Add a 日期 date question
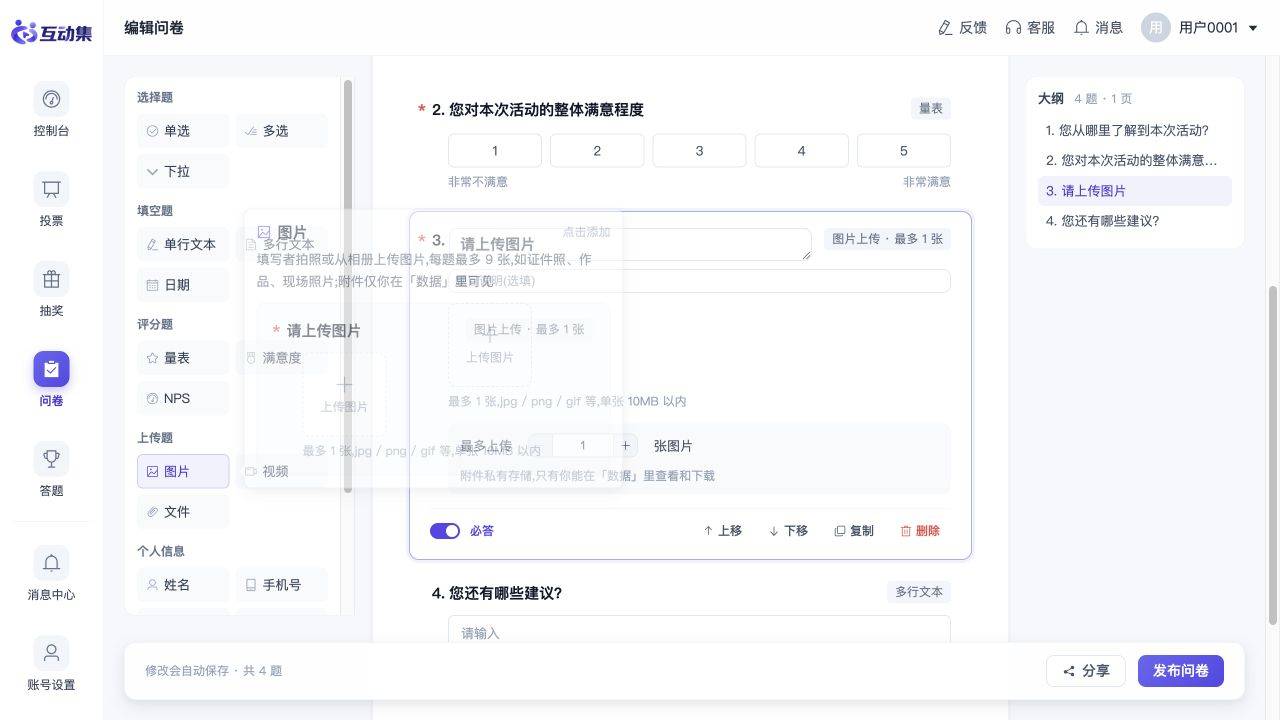Viewport: 1280px width, 720px height. pos(183,285)
